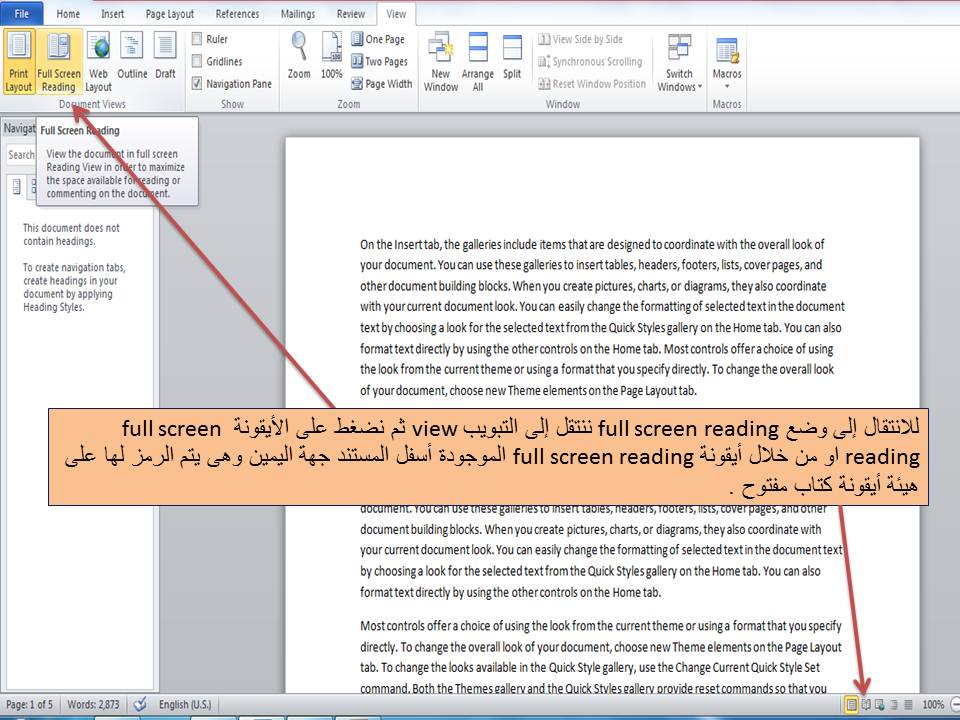Choose Page Width zoom option
The image size is (960, 720).
pyautogui.click(x=381, y=83)
